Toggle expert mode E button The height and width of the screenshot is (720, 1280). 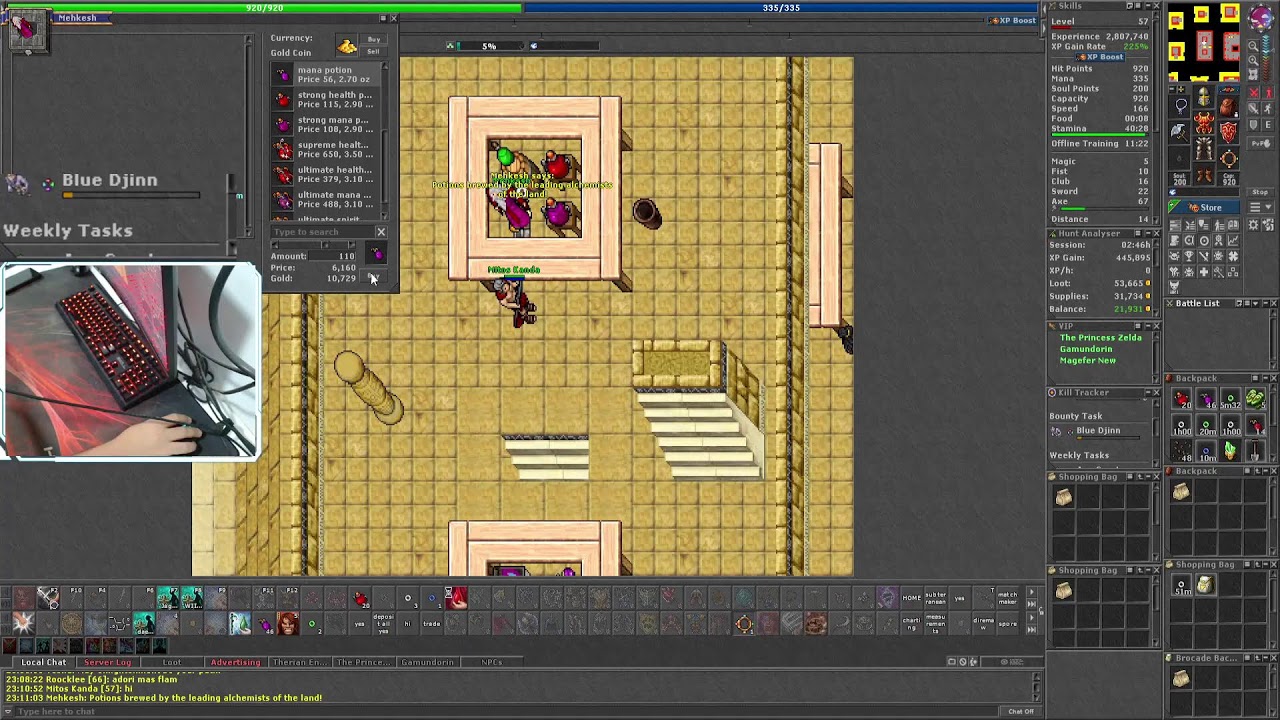[x=1268, y=125]
